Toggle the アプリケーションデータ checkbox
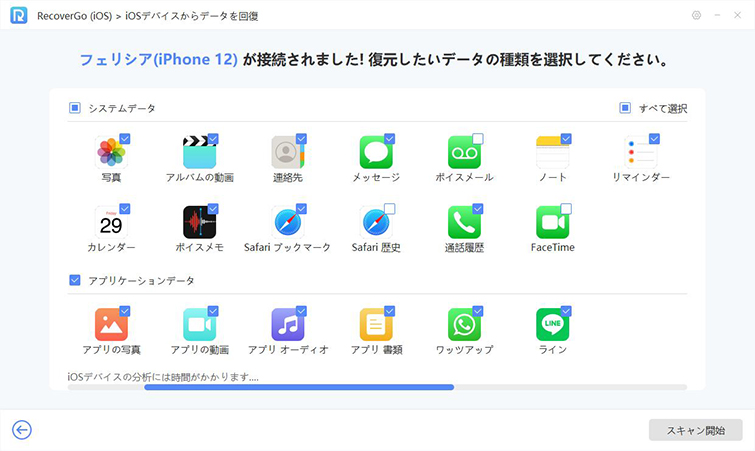755x451 pixels. coord(75,280)
